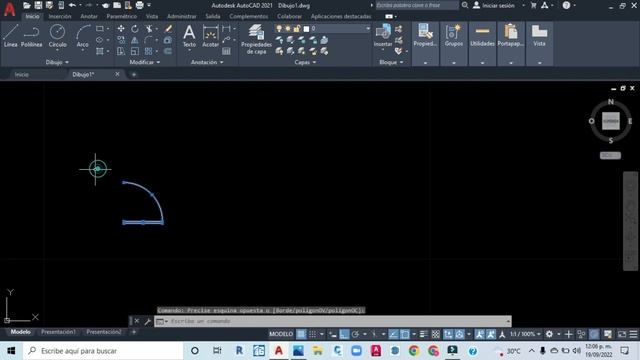The width and height of the screenshot is (640, 360).
Task: Toggle 2D object snap in status bar
Action: tap(404, 334)
